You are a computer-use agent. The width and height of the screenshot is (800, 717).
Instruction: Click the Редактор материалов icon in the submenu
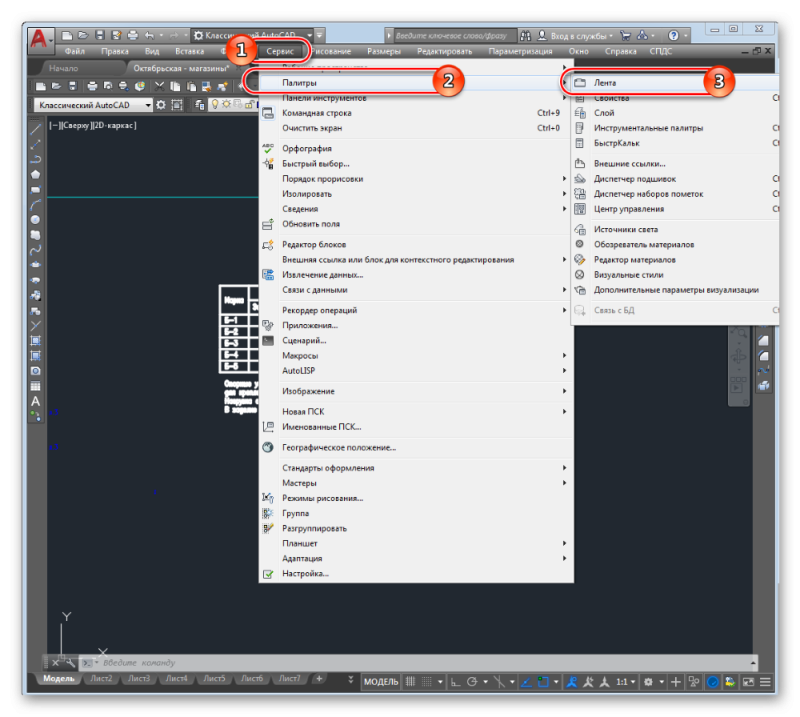(x=580, y=260)
